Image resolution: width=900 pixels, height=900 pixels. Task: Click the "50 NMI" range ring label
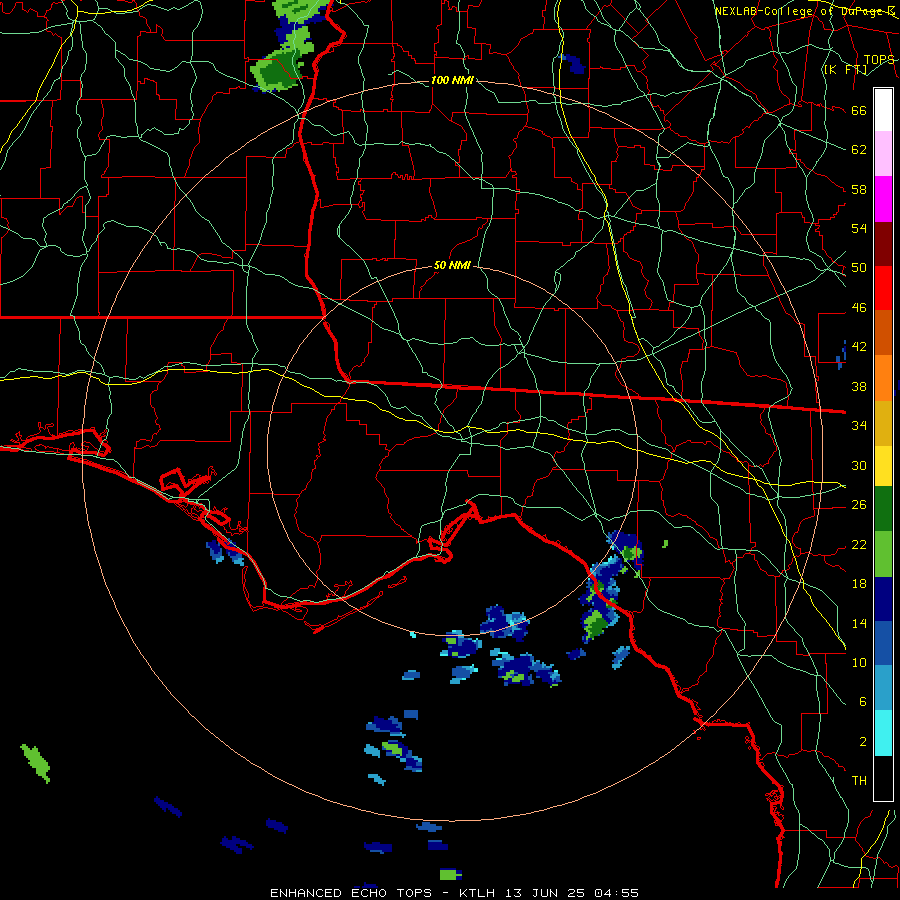452,265
